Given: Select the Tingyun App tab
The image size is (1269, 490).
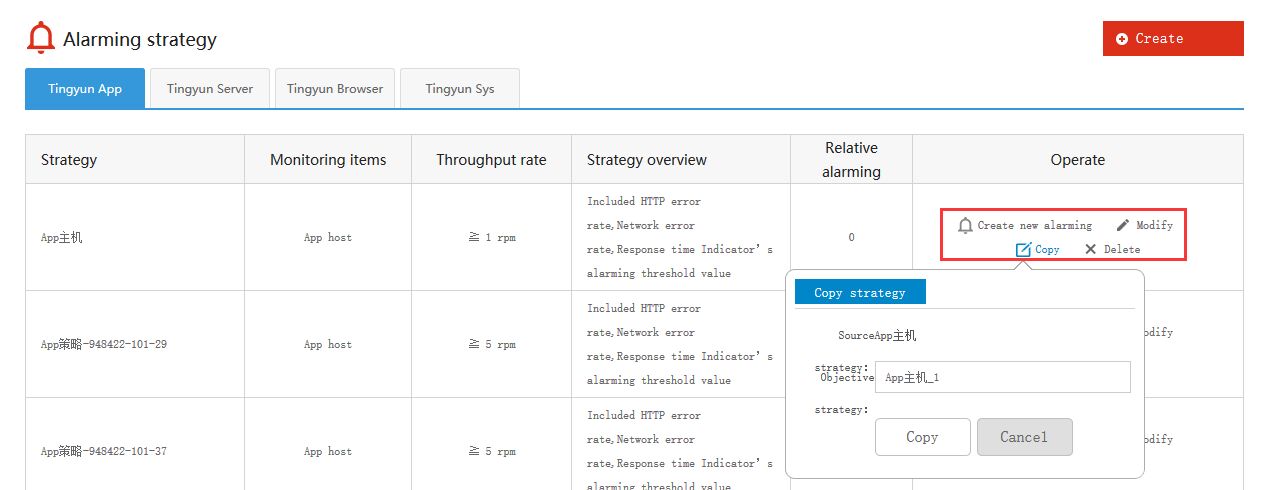Looking at the screenshot, I should [85, 89].
